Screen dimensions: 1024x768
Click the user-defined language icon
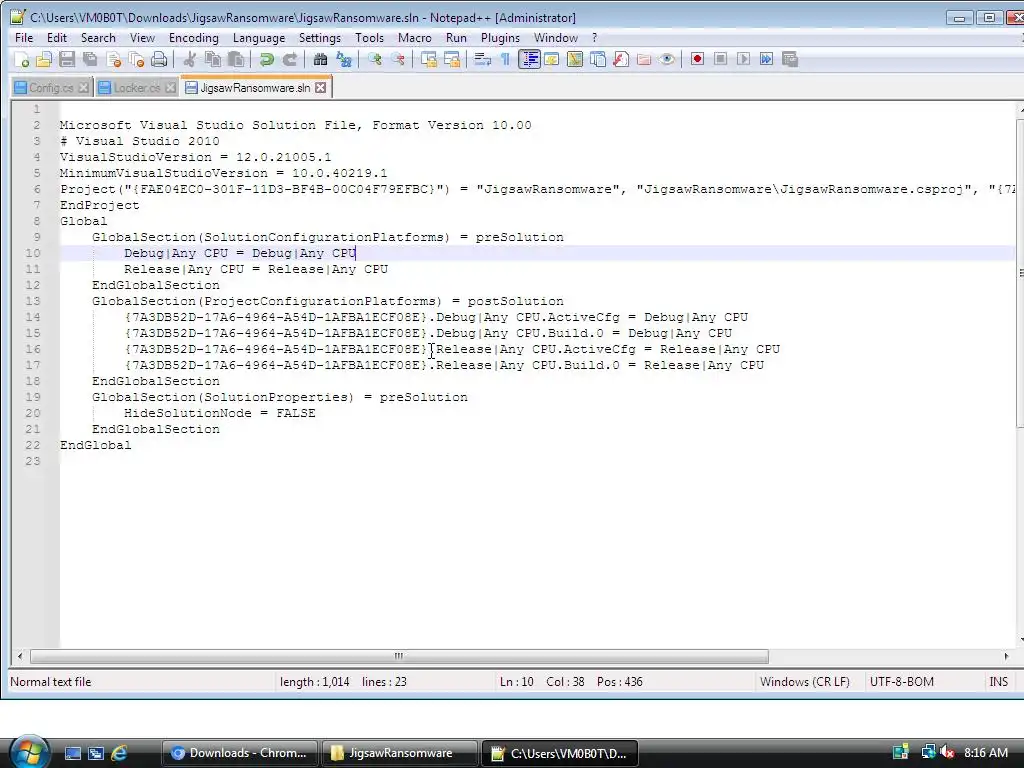552,60
